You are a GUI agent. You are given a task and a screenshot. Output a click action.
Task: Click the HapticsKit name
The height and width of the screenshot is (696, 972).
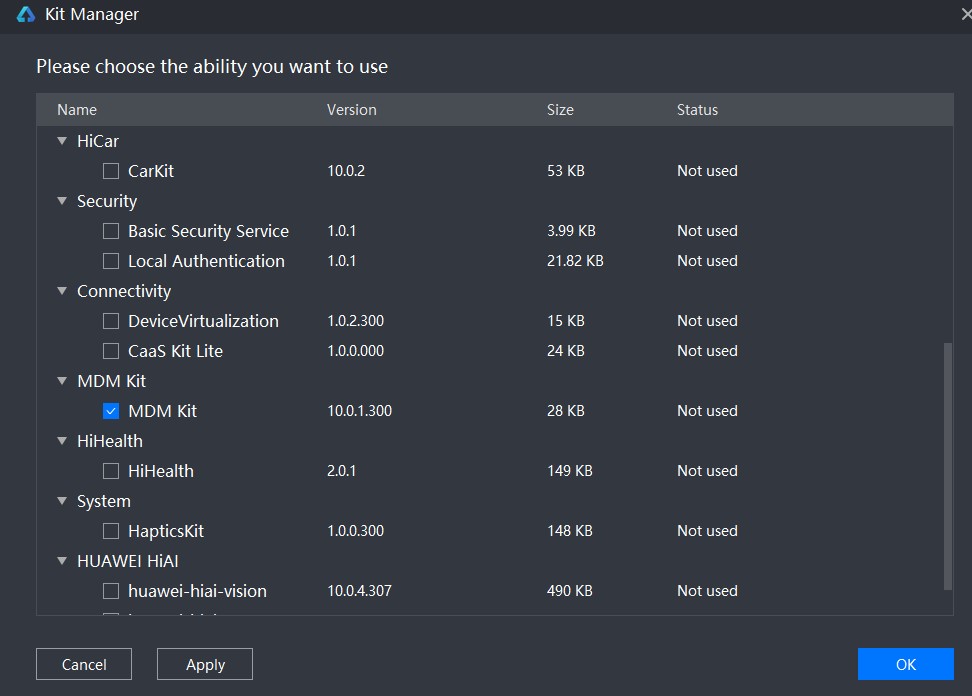click(166, 531)
